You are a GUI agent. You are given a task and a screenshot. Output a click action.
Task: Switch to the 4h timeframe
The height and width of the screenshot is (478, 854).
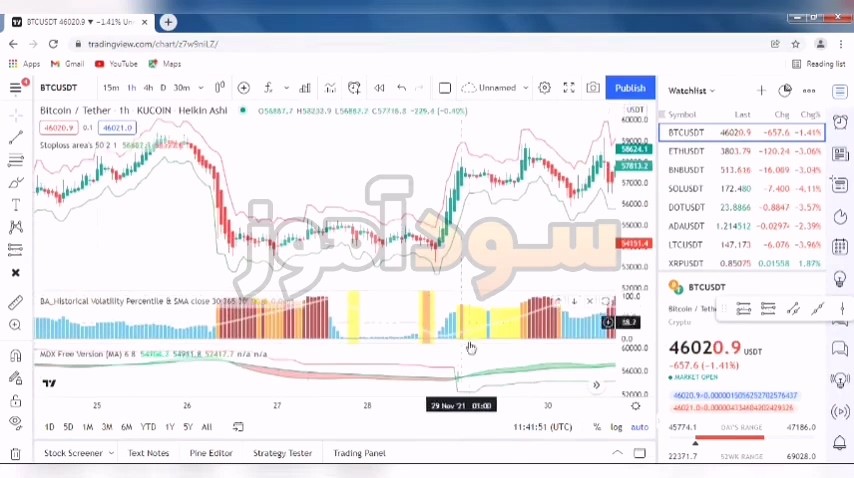tap(148, 88)
